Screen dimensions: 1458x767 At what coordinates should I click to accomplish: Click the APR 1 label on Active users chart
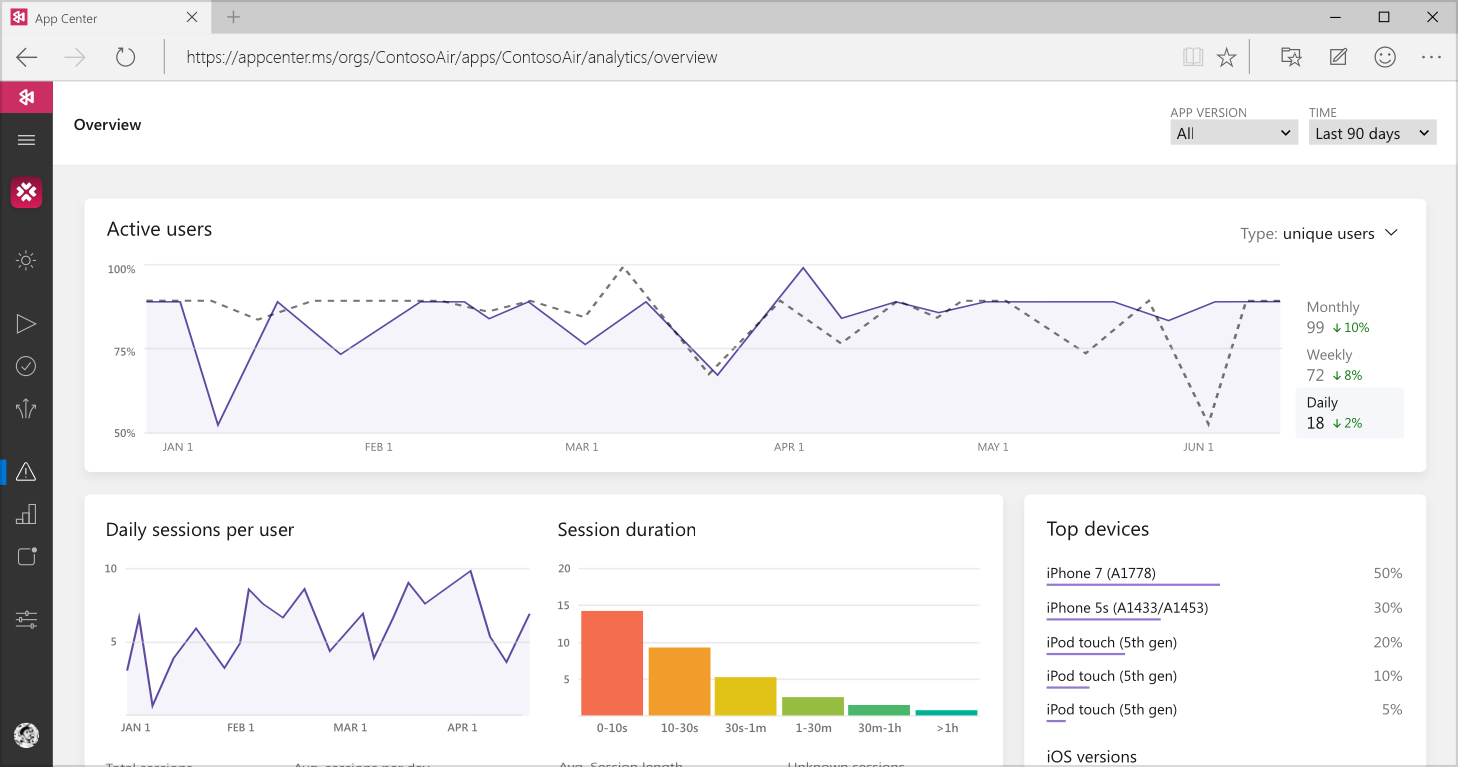[789, 447]
